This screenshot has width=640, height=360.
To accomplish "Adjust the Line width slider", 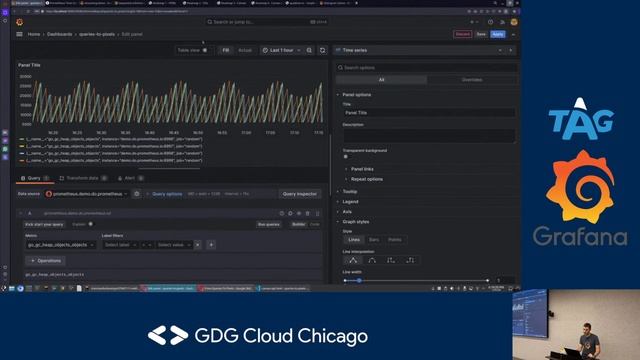I will point(416,280).
